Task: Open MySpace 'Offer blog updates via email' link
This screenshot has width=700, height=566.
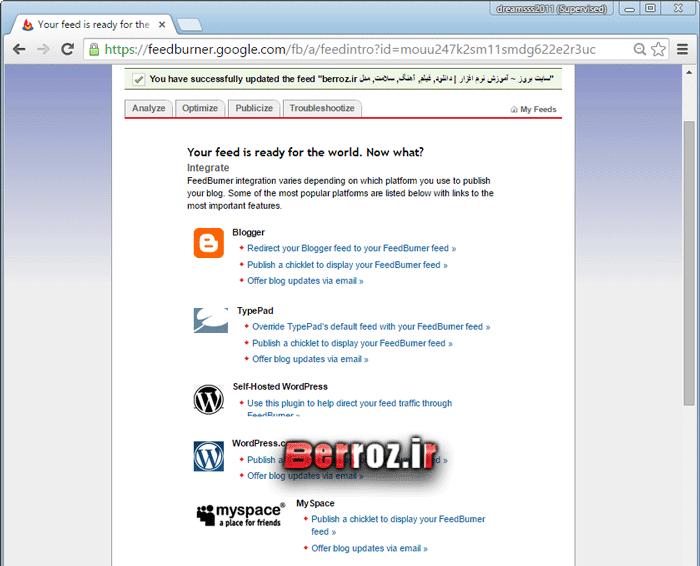Action: tap(369, 549)
